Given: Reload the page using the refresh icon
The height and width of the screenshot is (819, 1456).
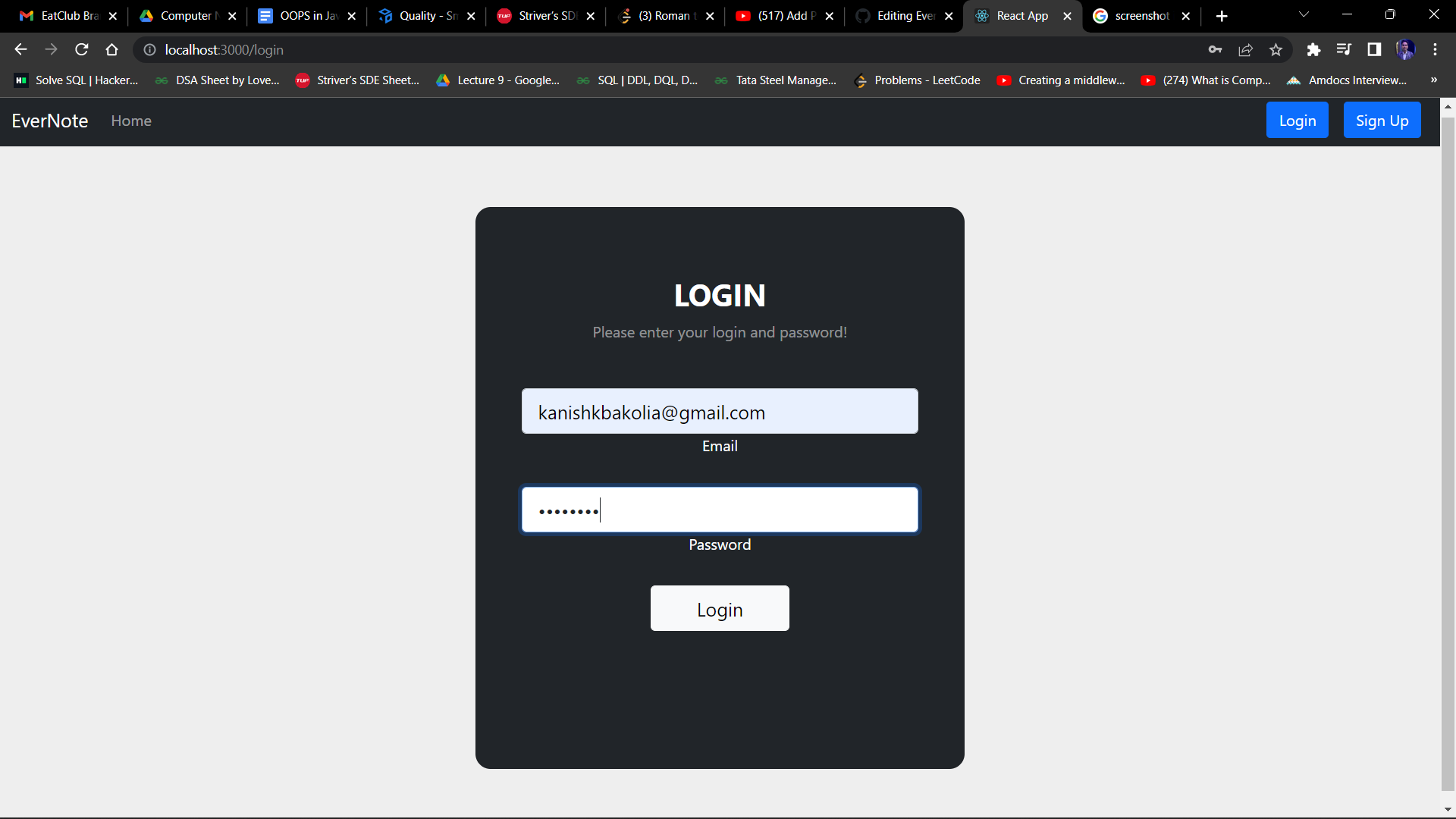Looking at the screenshot, I should click(x=81, y=49).
